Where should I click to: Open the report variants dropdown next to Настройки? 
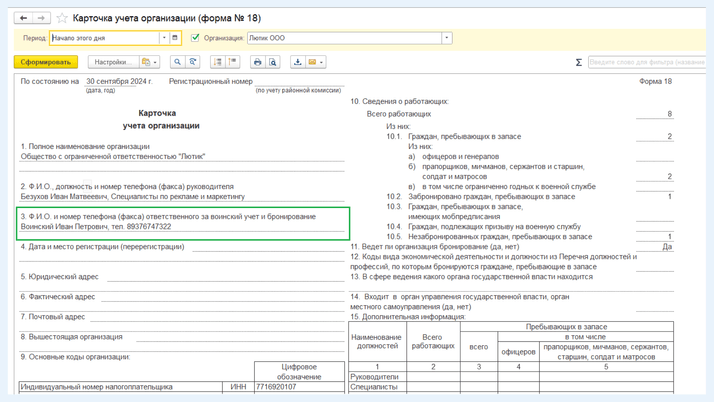tap(148, 62)
